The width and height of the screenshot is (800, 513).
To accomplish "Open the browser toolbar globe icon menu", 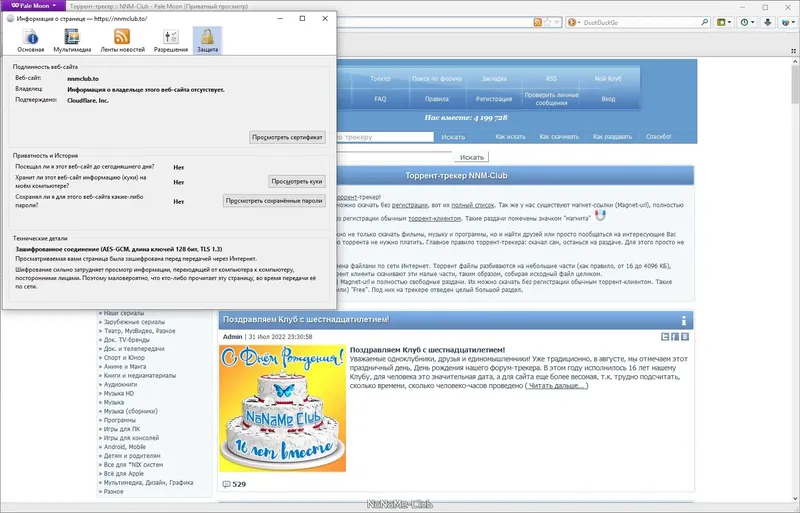I will pos(788,22).
